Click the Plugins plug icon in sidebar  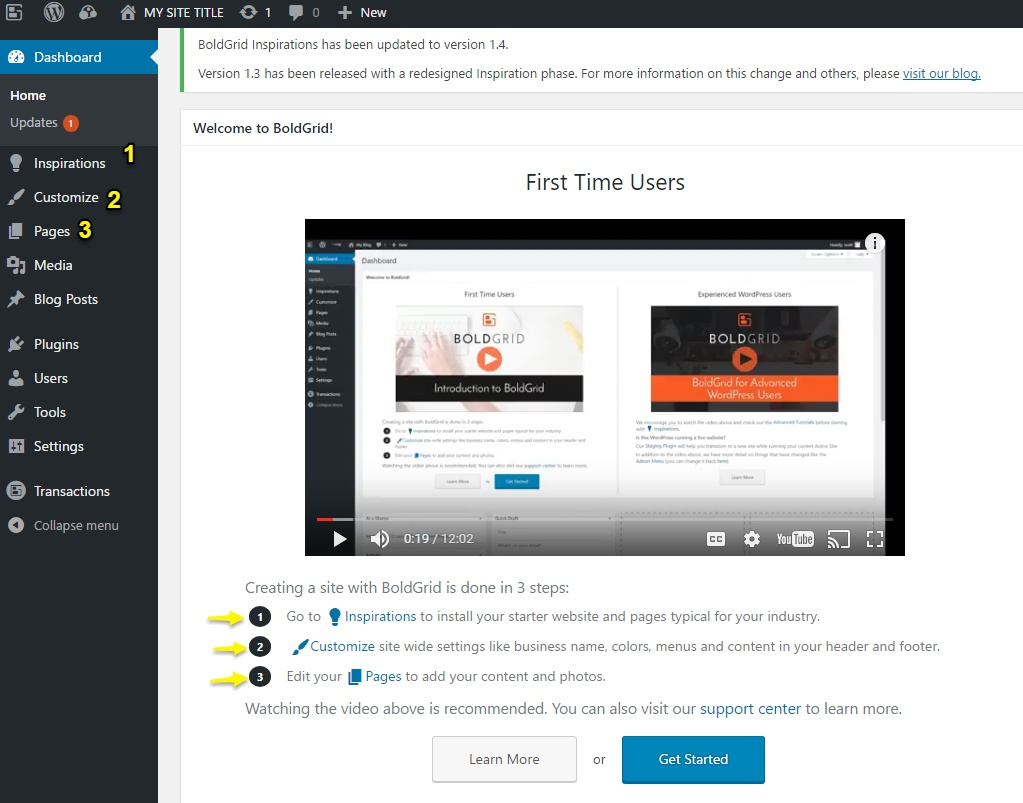coord(16,344)
